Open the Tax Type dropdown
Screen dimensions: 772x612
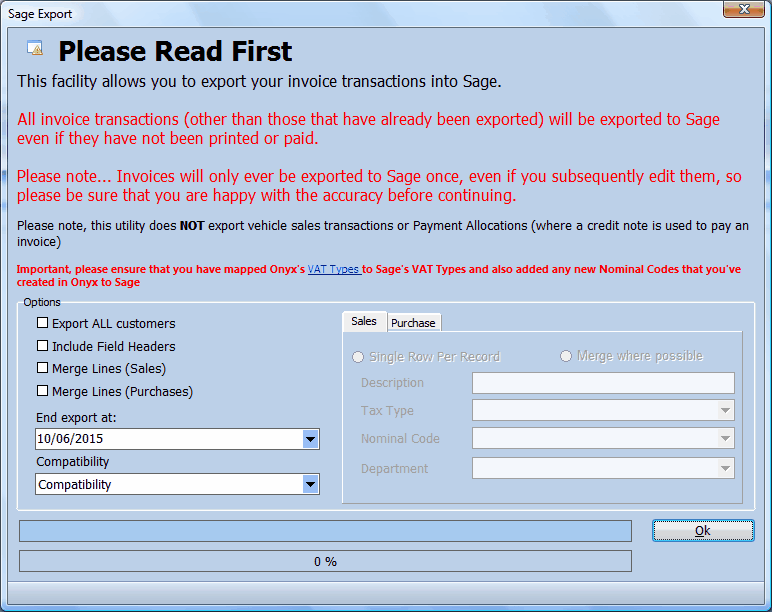pos(725,410)
